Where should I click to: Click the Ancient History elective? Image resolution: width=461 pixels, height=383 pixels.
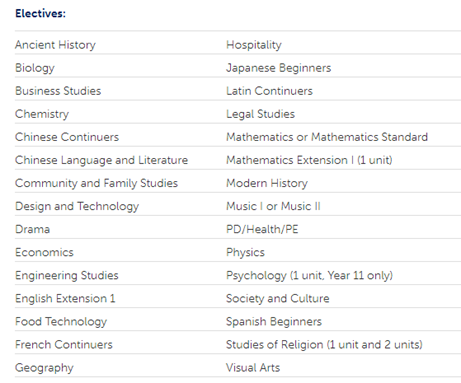55,45
